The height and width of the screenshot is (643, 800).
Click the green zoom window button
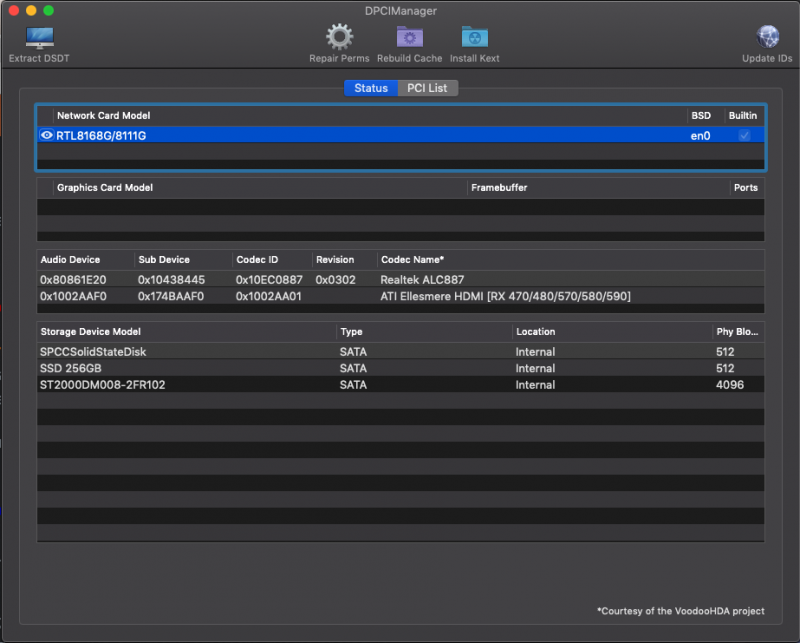coord(49,10)
